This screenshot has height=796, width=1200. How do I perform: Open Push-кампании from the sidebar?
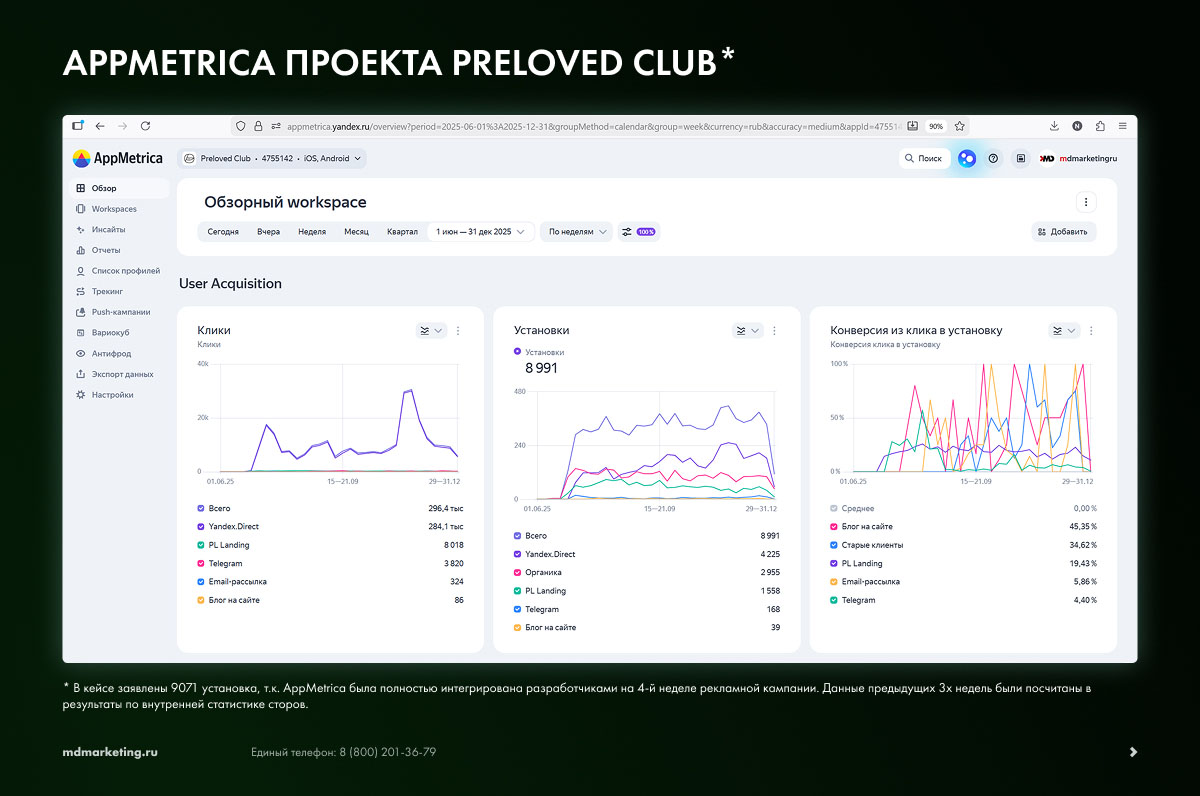coord(81,312)
